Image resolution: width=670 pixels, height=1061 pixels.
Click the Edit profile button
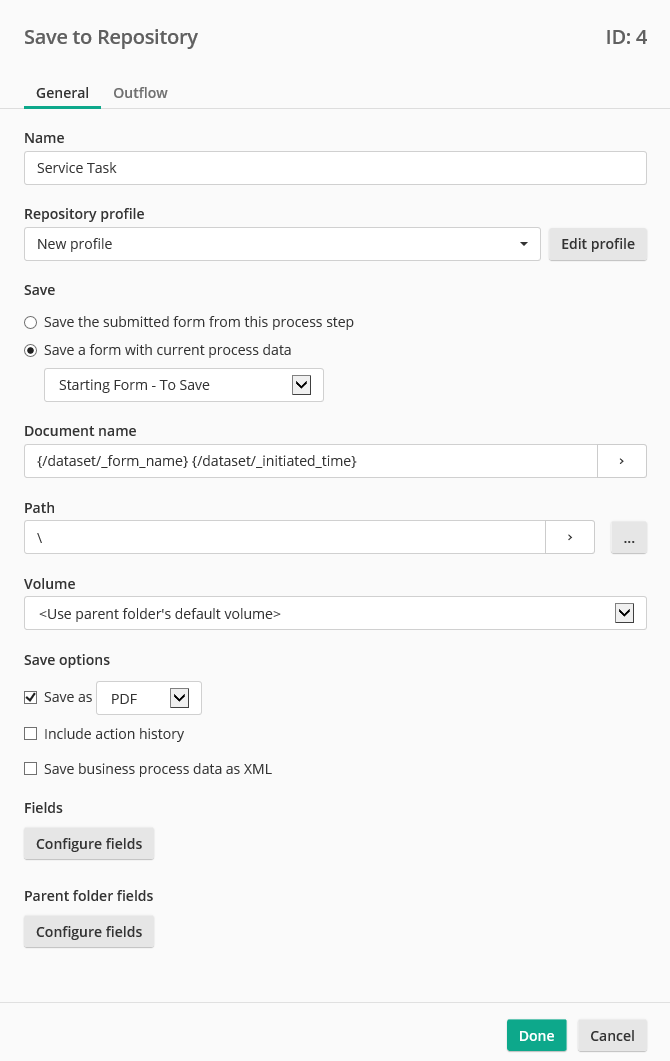[597, 244]
